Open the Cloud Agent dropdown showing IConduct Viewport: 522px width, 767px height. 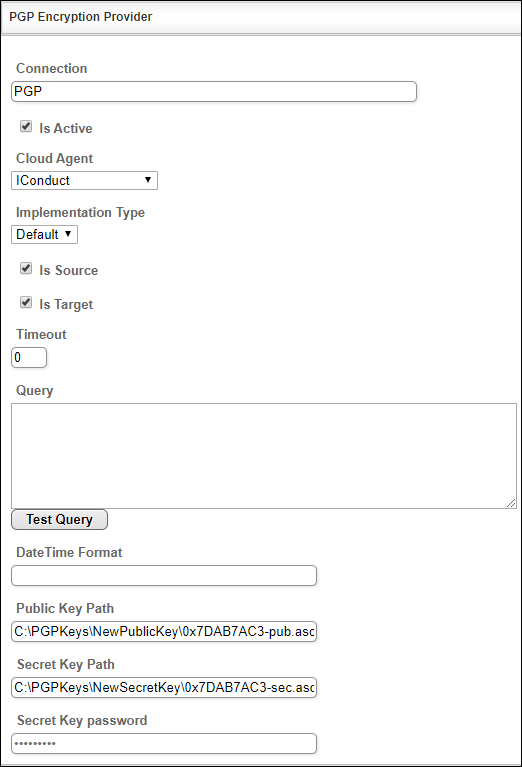pyautogui.click(x=84, y=180)
